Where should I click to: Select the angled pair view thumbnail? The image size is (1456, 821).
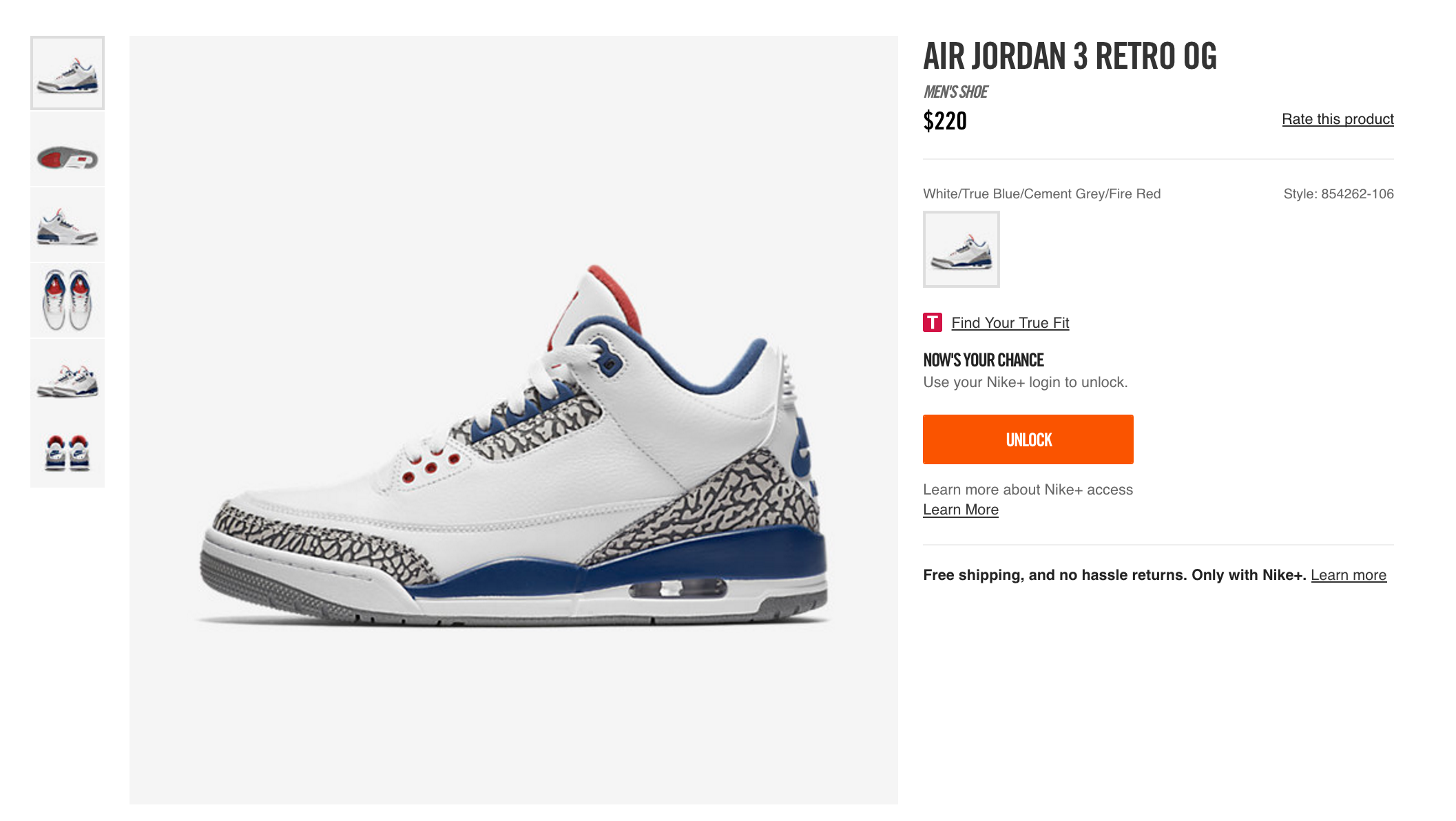pyautogui.click(x=67, y=376)
